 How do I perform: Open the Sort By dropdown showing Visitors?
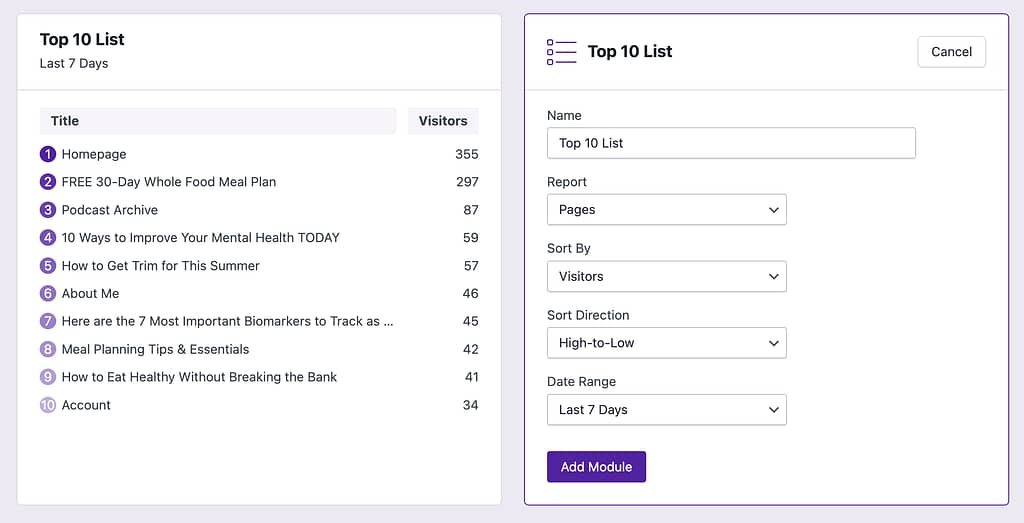pos(667,276)
